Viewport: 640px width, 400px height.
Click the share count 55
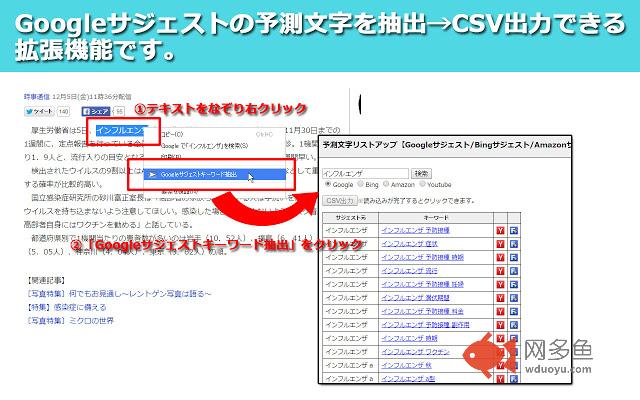point(119,111)
